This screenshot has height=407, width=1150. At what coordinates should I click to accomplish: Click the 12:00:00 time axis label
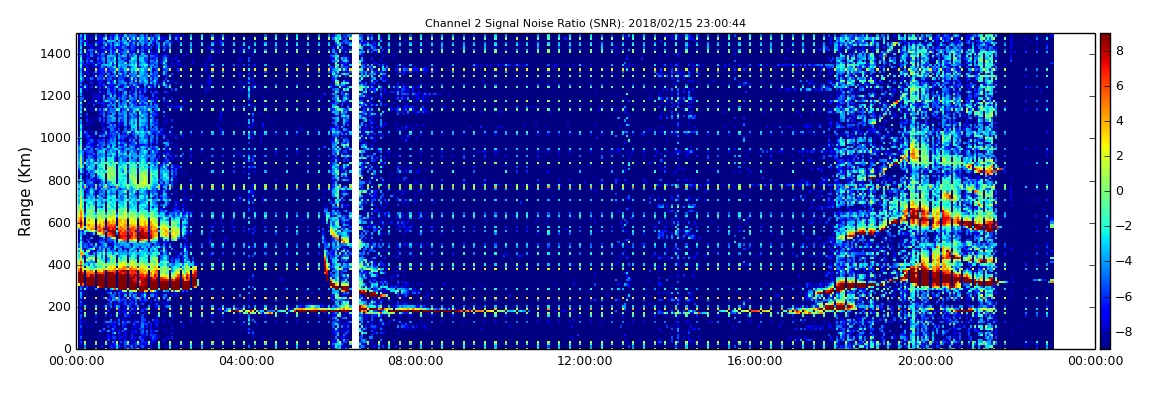pyautogui.click(x=585, y=361)
